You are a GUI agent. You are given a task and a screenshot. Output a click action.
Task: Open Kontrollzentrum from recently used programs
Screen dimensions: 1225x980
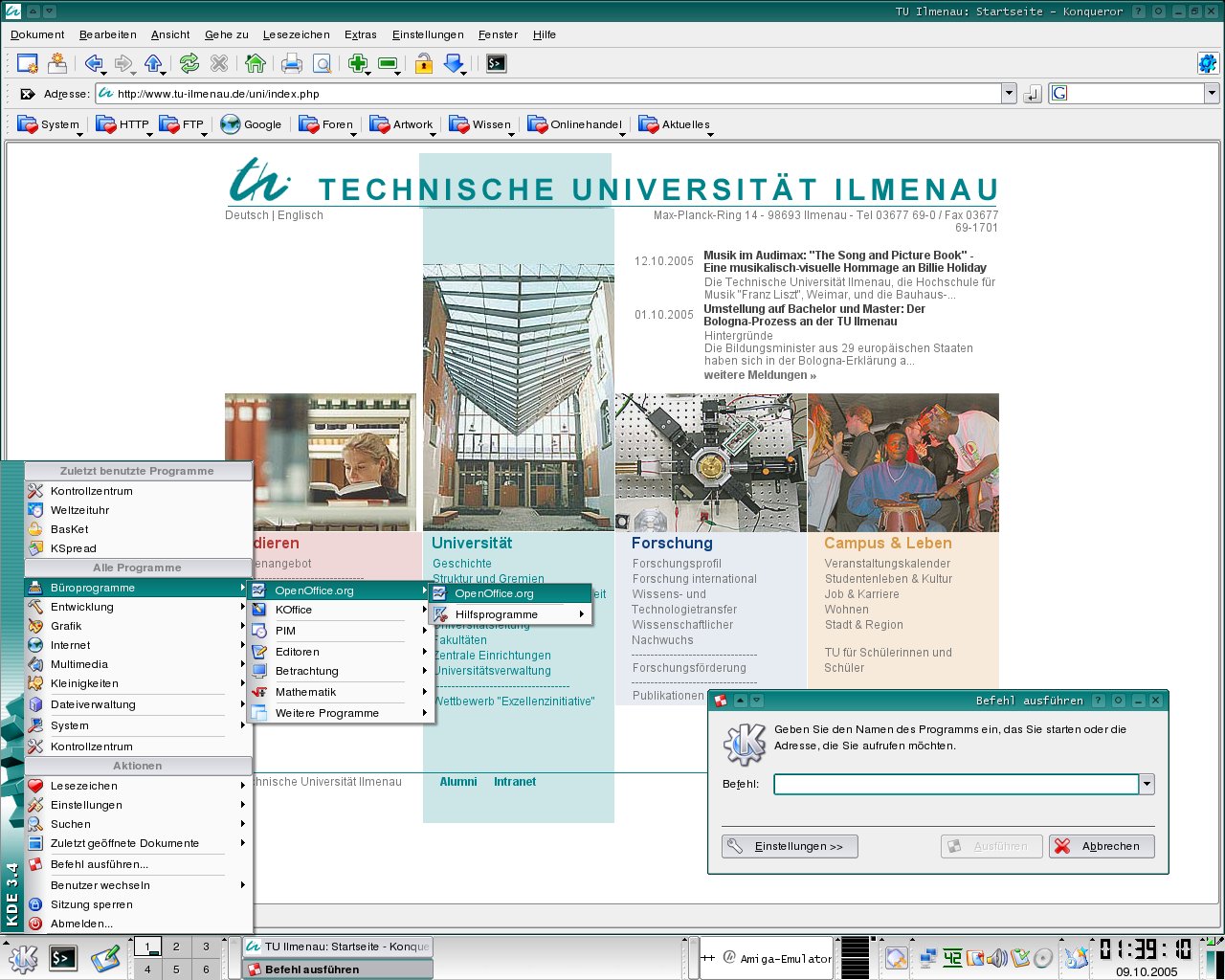click(x=136, y=491)
